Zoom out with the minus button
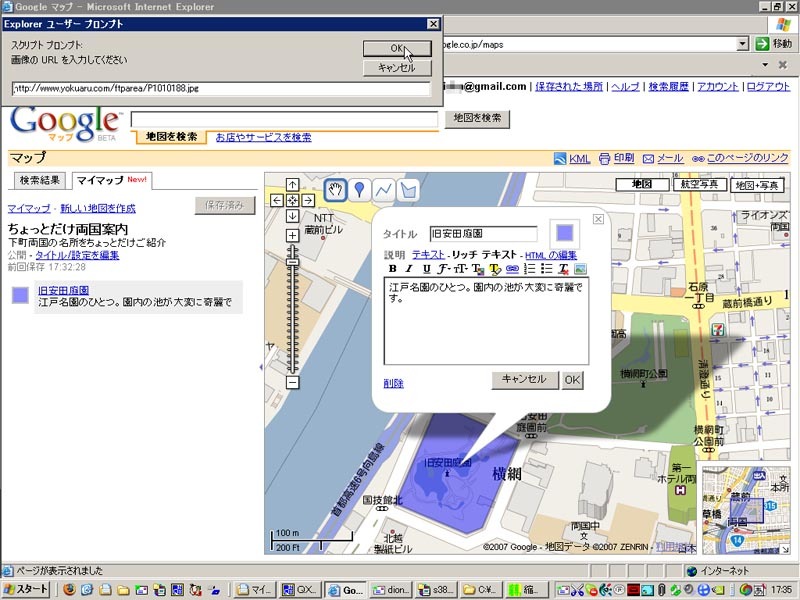Screen dimensions: 800x600 point(292,382)
